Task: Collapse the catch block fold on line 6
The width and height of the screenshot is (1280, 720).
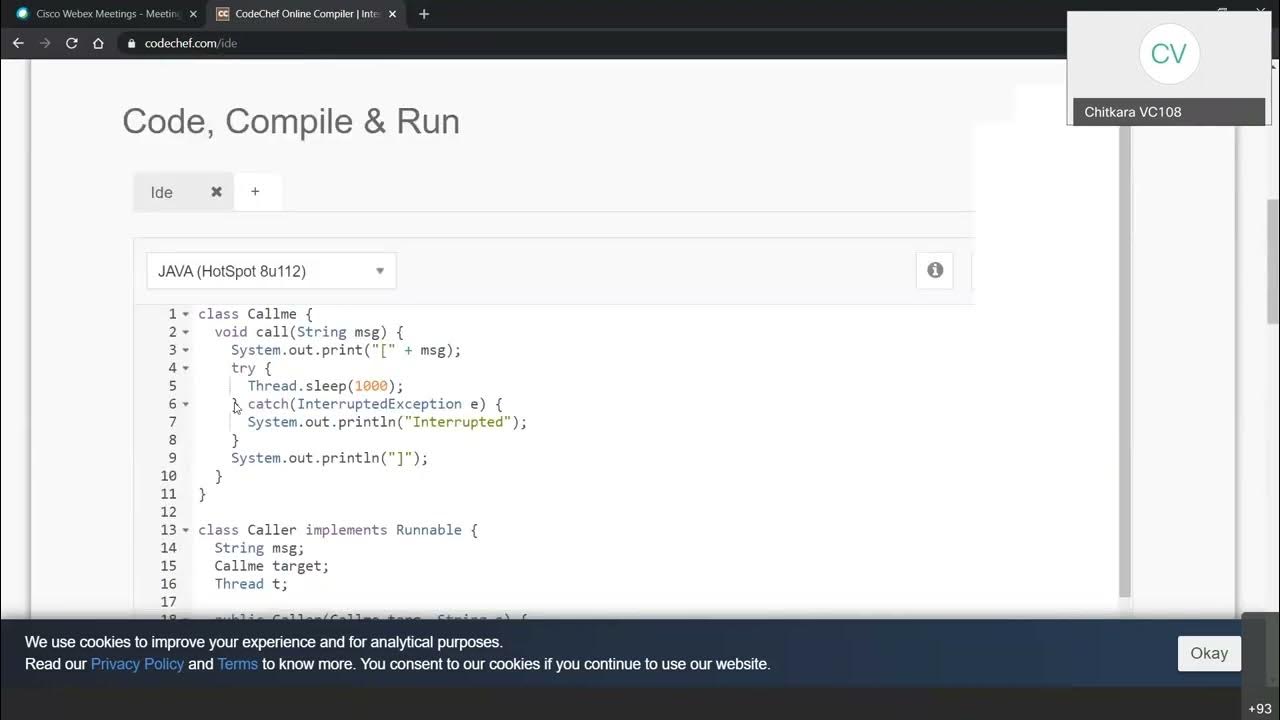Action: 186,404
